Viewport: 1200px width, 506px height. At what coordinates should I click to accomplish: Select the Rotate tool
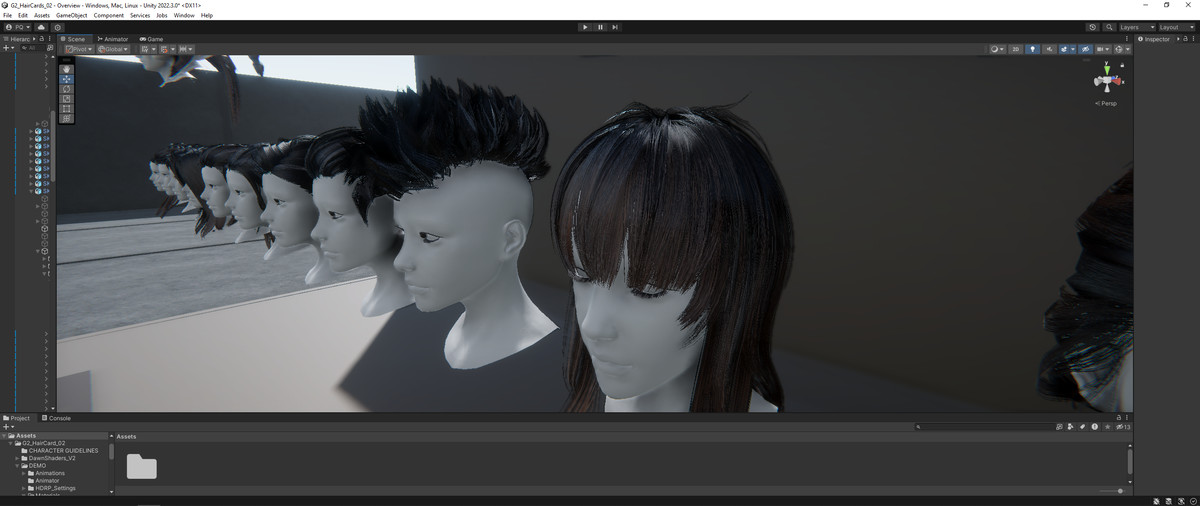click(66, 89)
